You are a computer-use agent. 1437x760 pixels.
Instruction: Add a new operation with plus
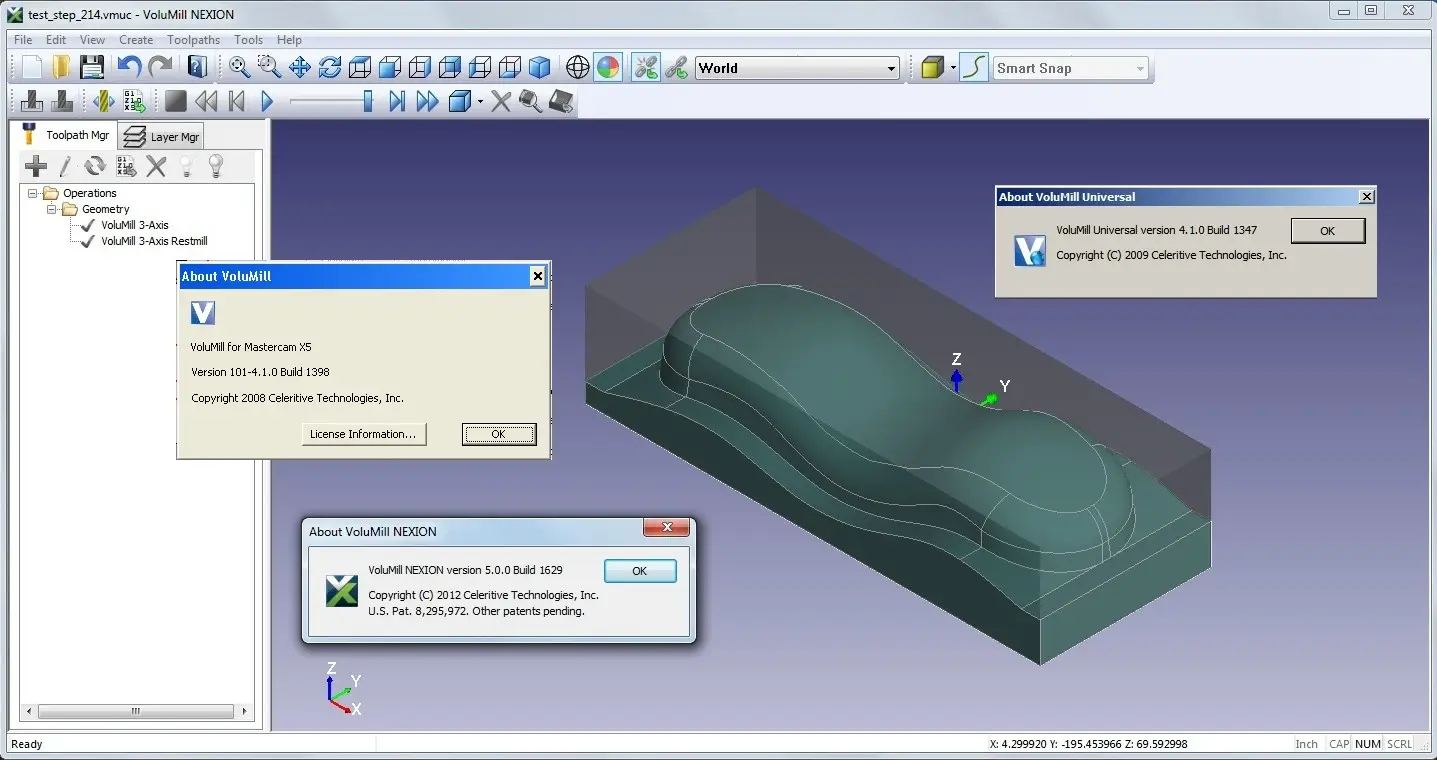[36, 166]
